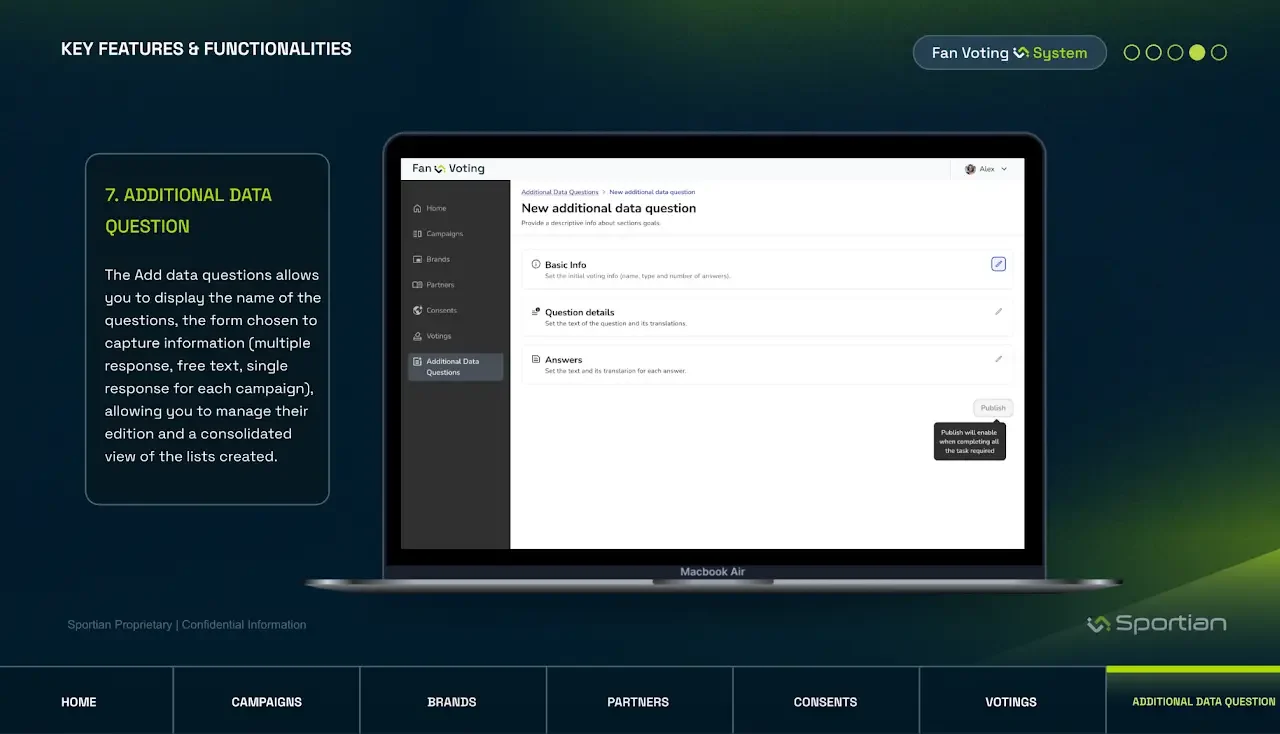This screenshot has width=1280, height=734.
Task: Follow the Additional Data Questions breadcrumb link
Action: [x=559, y=192]
